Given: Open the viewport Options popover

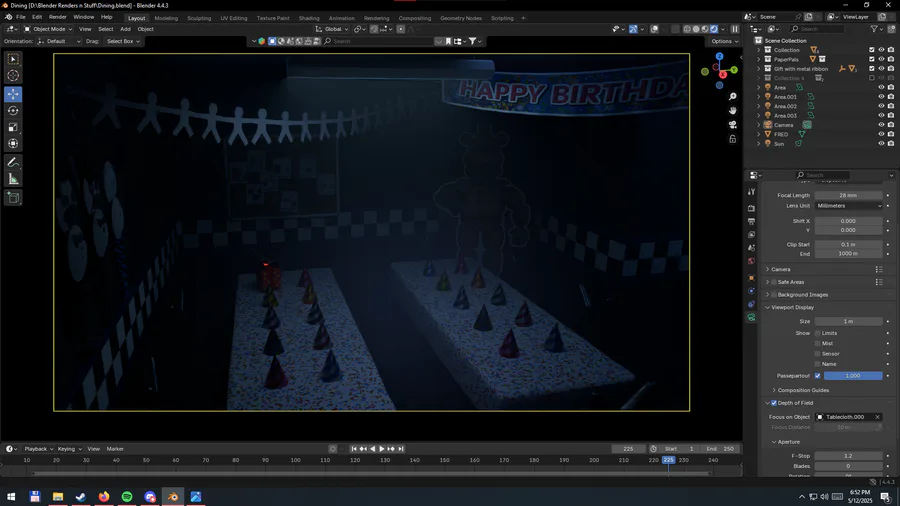Looking at the screenshot, I should pos(724,41).
